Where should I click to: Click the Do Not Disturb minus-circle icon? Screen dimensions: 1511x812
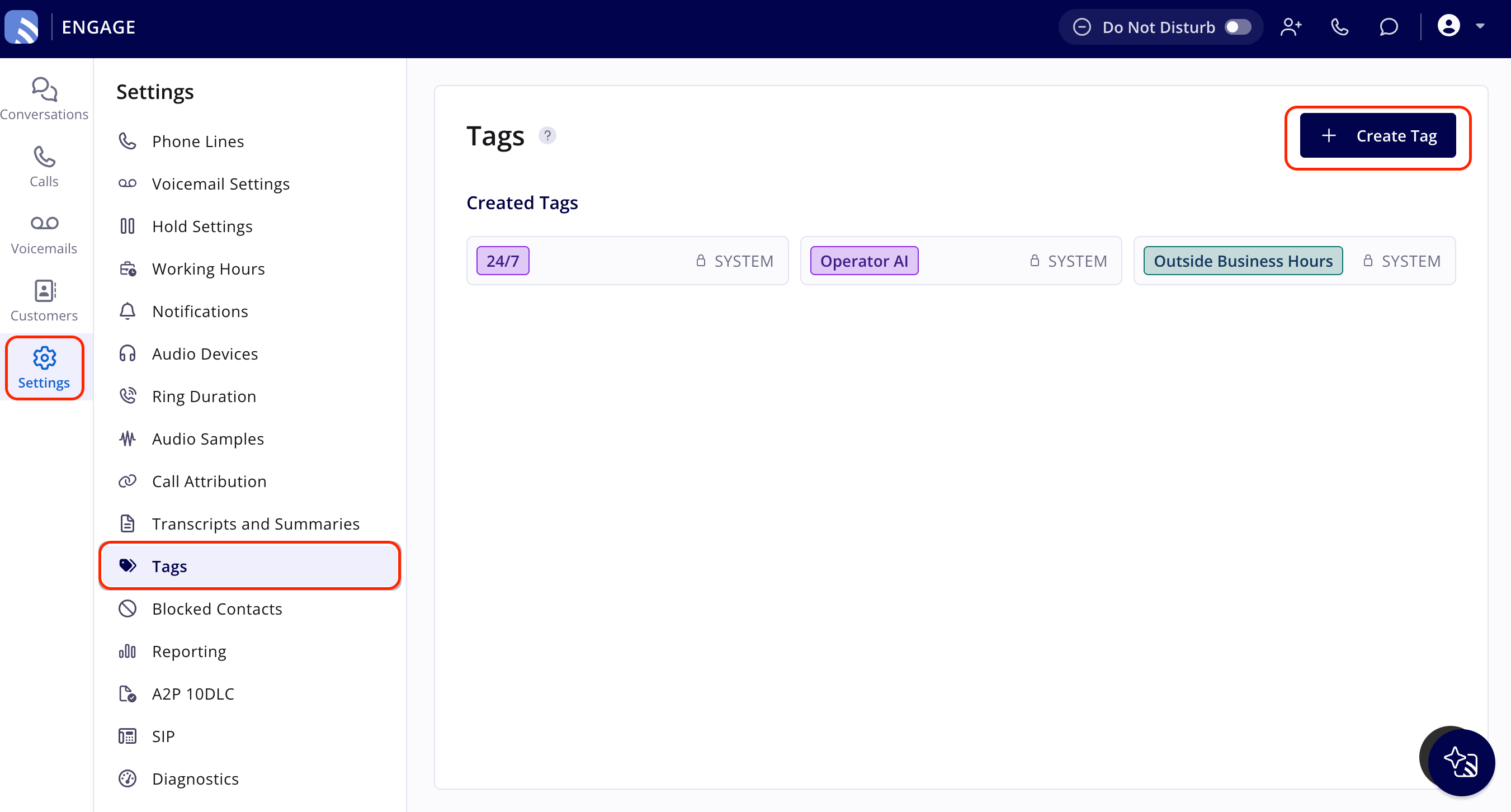[1082, 27]
